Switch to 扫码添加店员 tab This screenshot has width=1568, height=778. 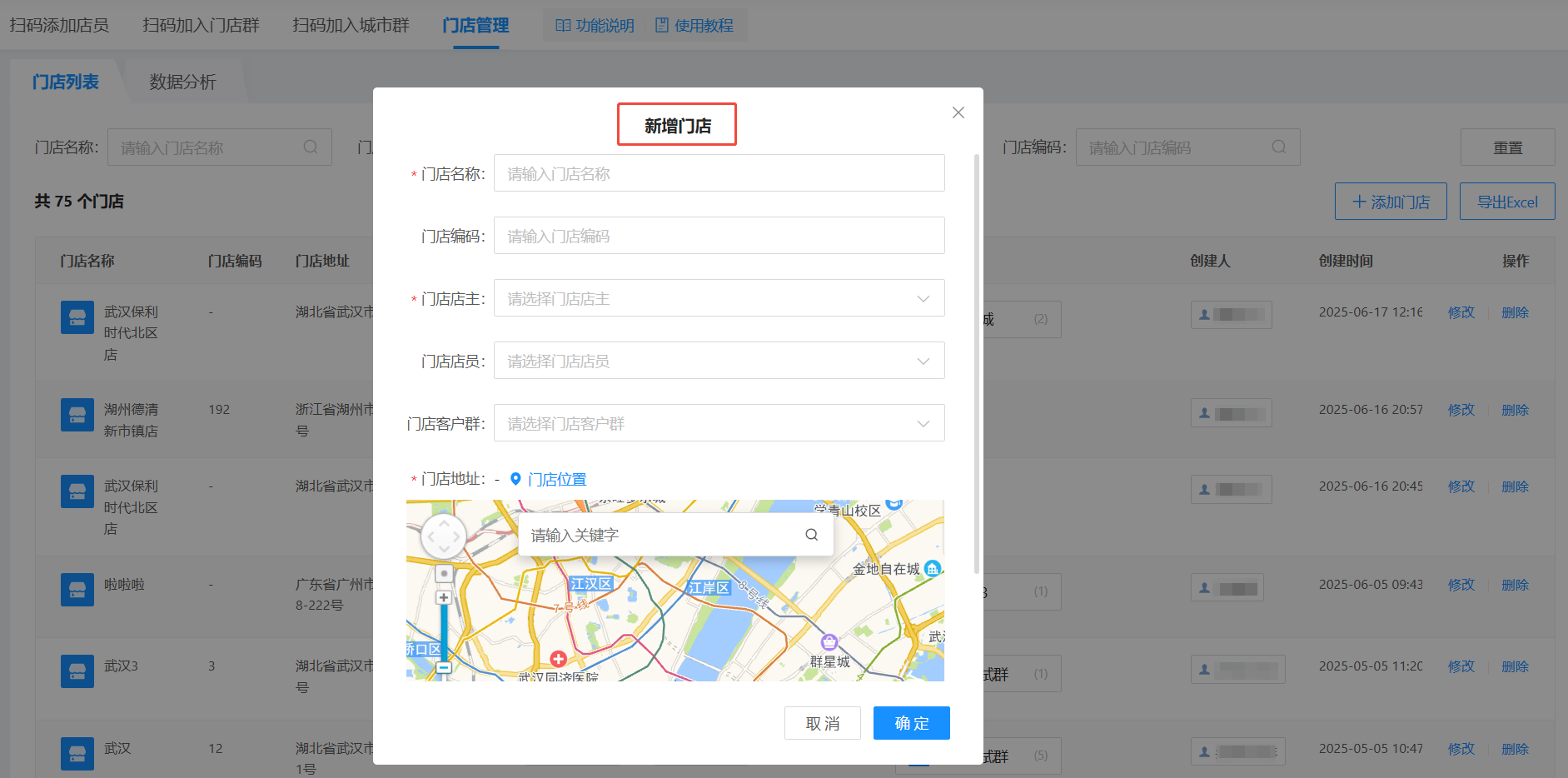point(59,25)
